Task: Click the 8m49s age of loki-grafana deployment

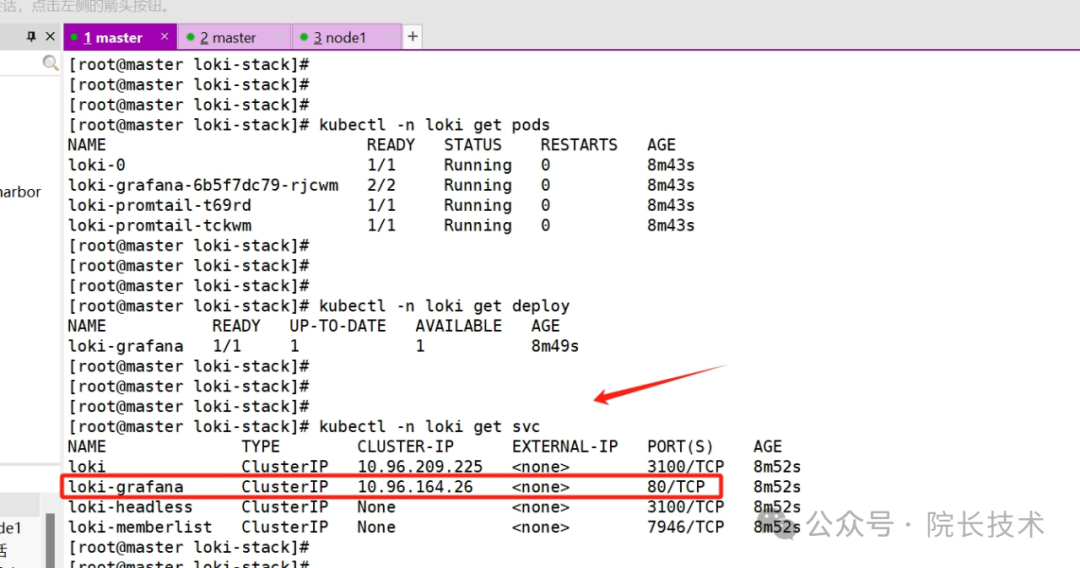Action: click(x=555, y=346)
